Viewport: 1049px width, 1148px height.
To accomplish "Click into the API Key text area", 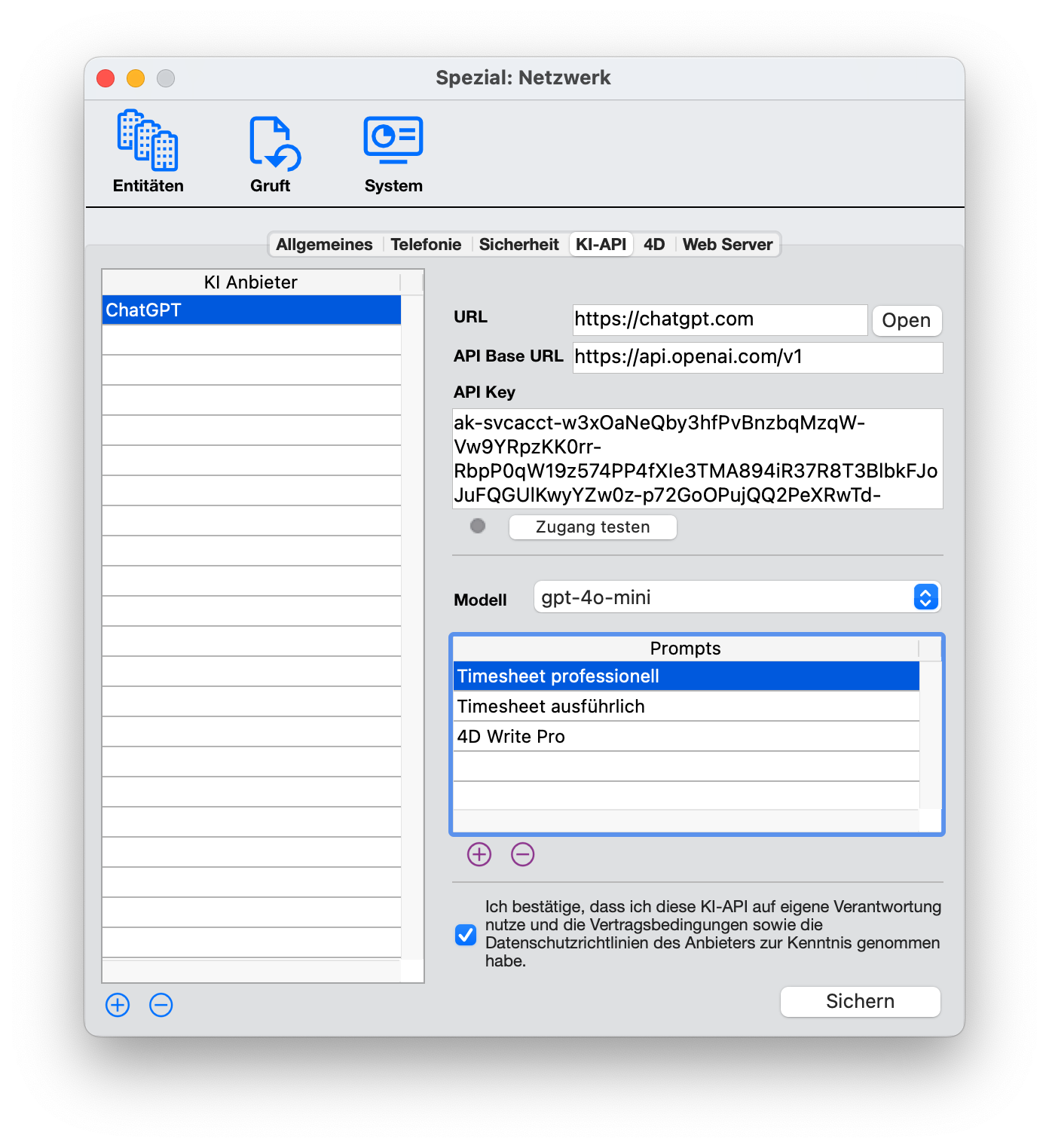I will point(697,459).
